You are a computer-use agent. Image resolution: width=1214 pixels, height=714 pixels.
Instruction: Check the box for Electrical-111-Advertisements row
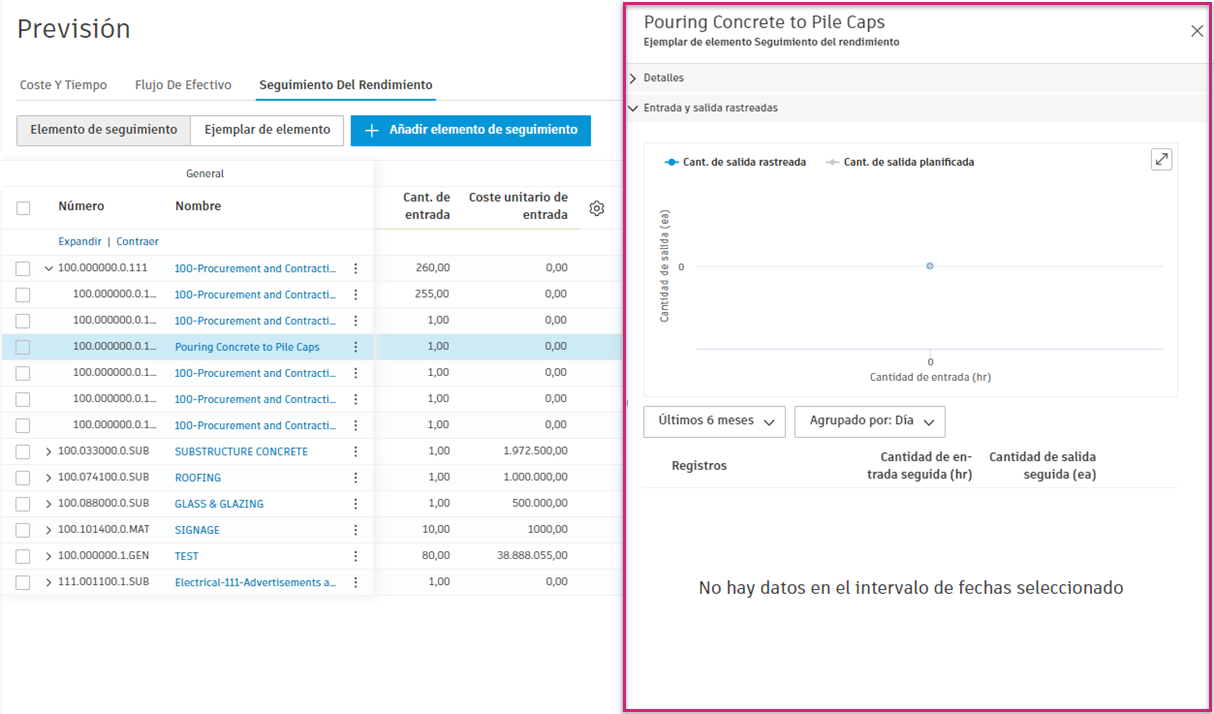point(23,581)
